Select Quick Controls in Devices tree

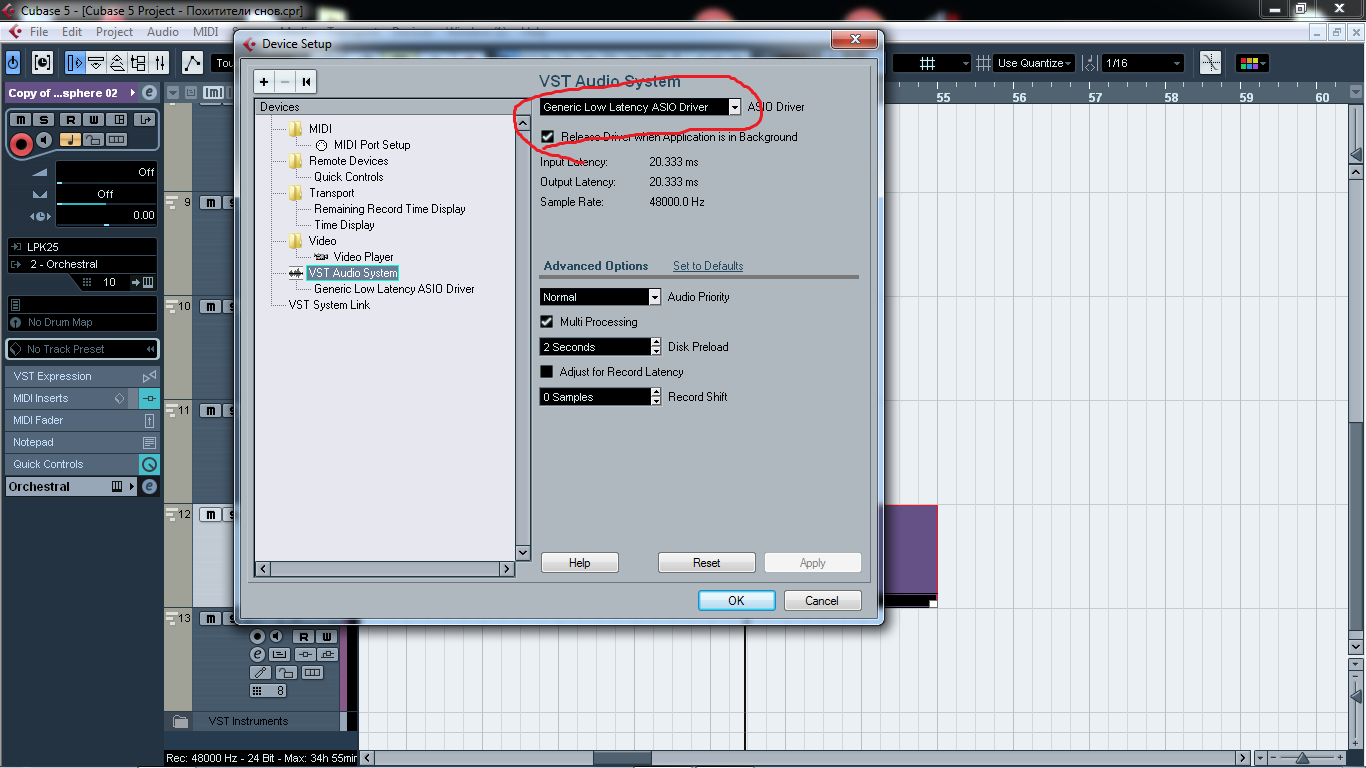(349, 177)
